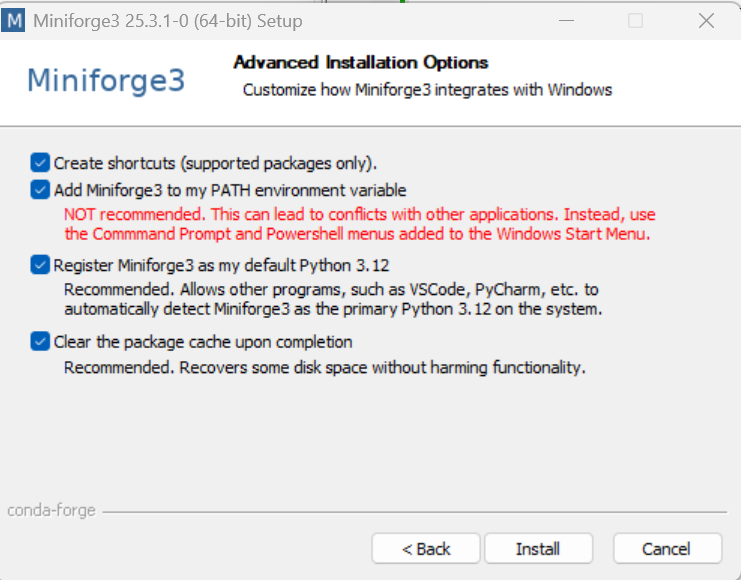Screen dimensions: 741x580
Task: Click 'Add Miniforge3 to my PATH' label text
Action: click(x=230, y=190)
